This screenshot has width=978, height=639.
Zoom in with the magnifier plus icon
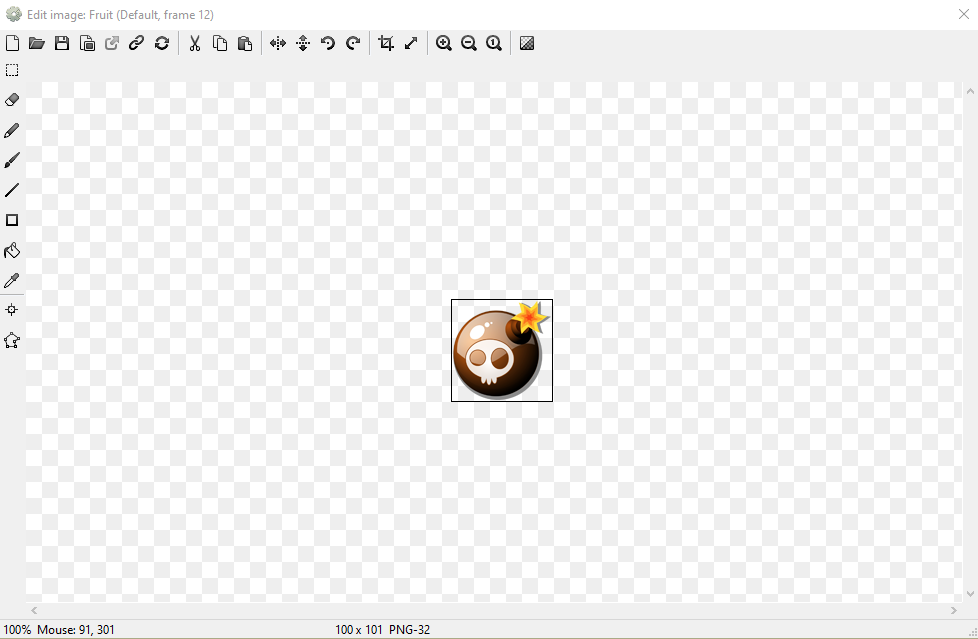pyautogui.click(x=444, y=43)
